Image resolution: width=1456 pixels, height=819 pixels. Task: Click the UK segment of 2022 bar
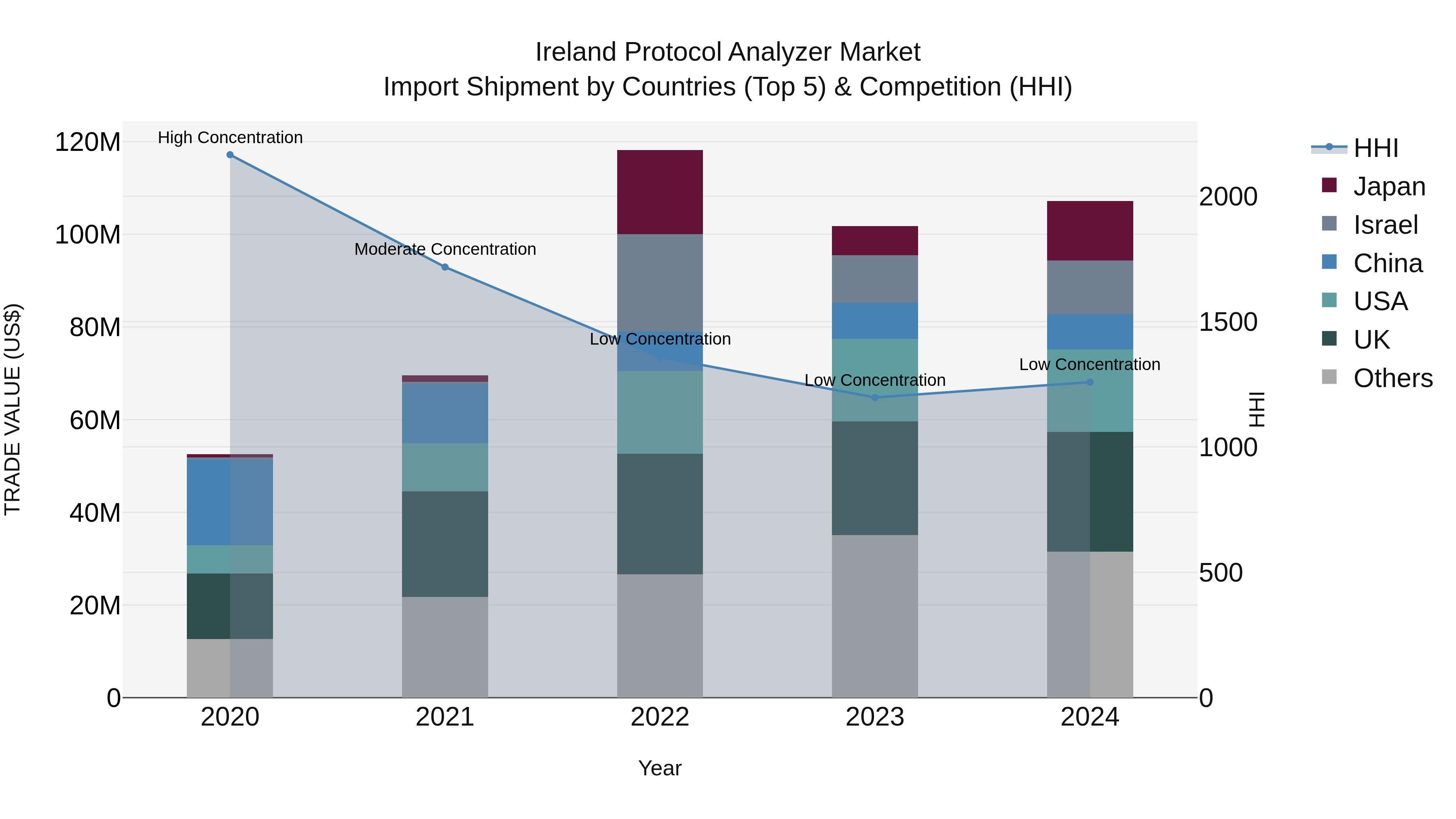(x=660, y=514)
